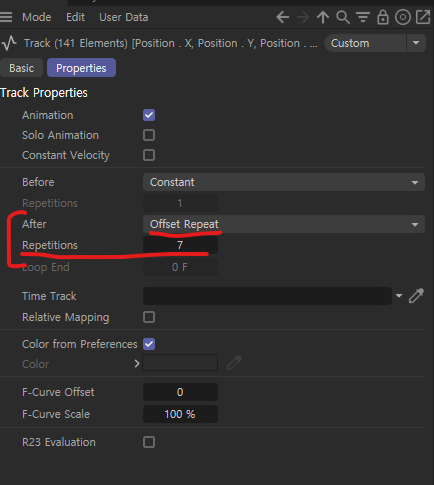Open the User Data menu
The width and height of the screenshot is (434, 485).
click(124, 17)
